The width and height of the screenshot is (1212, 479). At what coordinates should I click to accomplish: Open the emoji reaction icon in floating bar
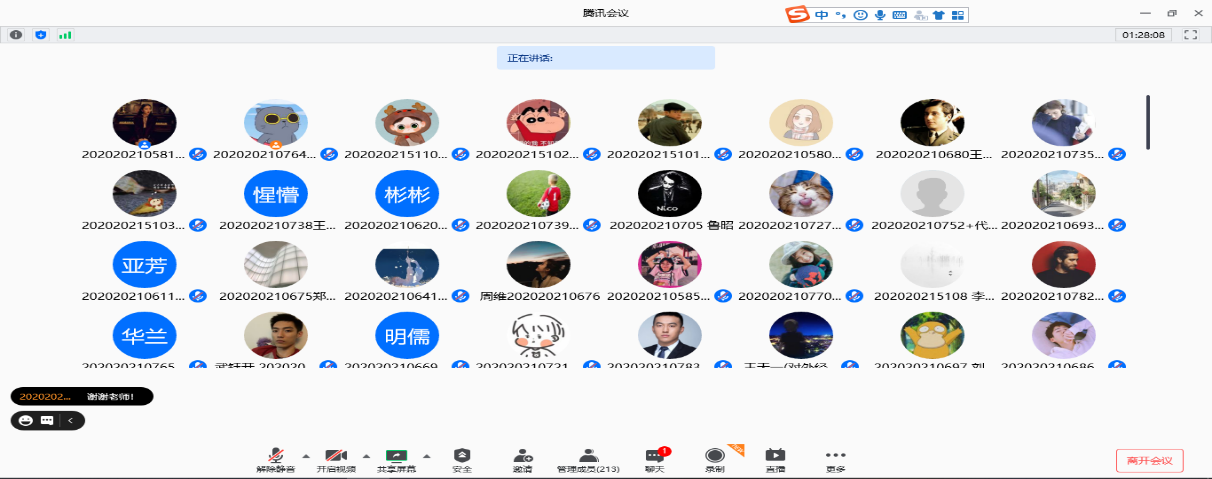pyautogui.click(x=25, y=421)
